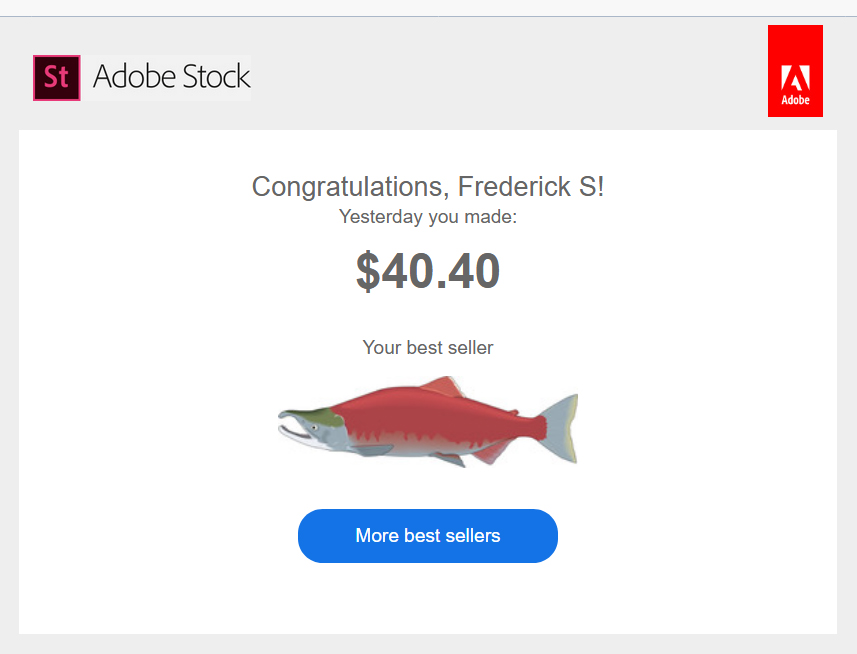Click the salmon's gray tail fin

tap(562, 428)
